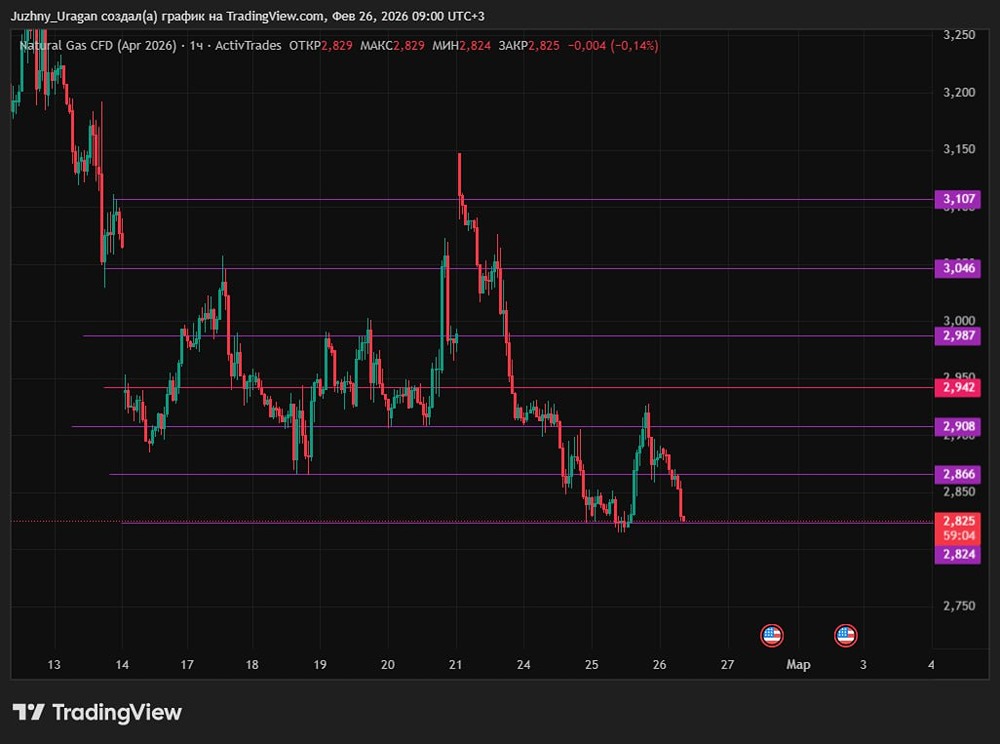Click date 24 on the time axis
This screenshot has width=1000, height=744.
[524, 664]
